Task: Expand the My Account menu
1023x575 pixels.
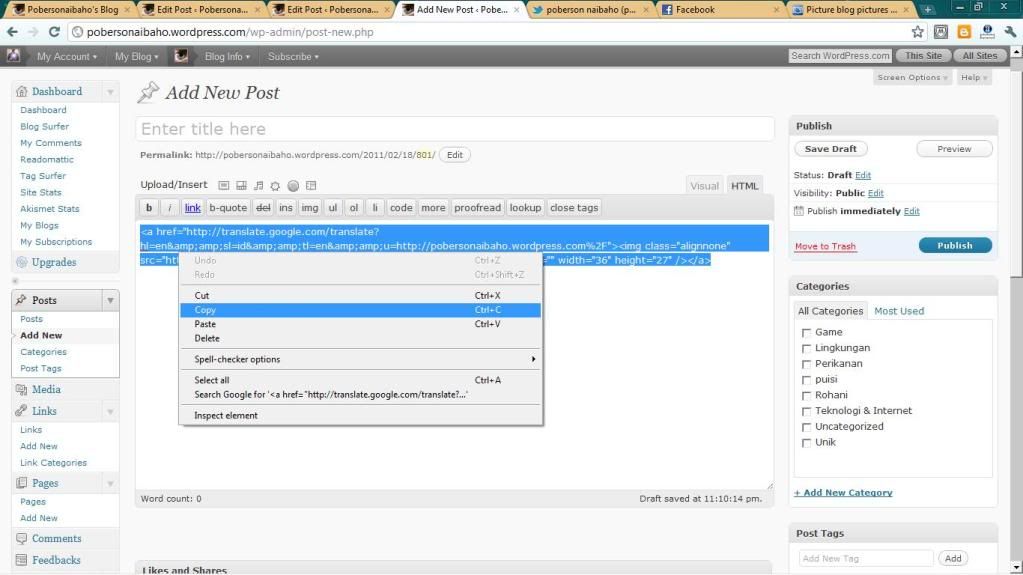Action: 66,56
